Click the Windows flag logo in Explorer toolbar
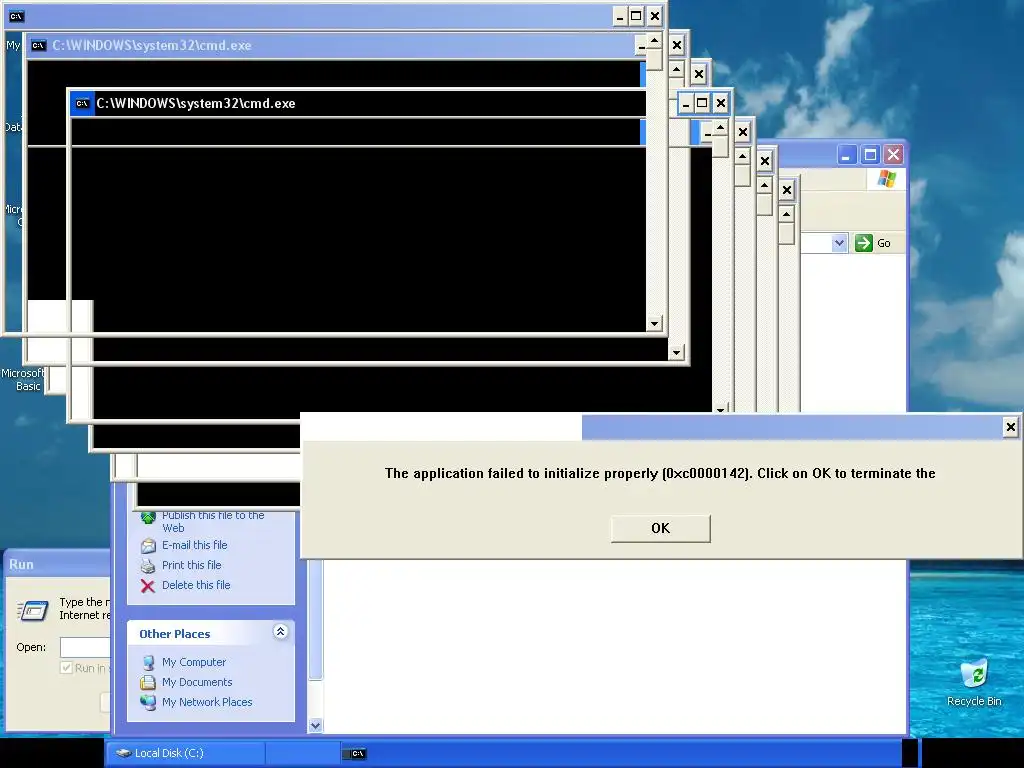This screenshot has height=768, width=1024. click(x=886, y=178)
